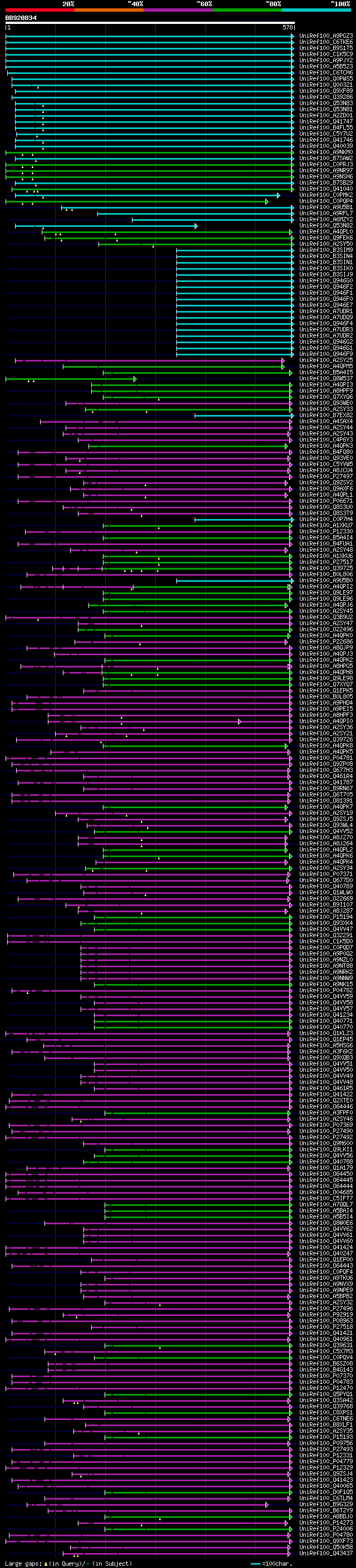
Task: Select the UniRef100_C0PRJ3 label
Action: (x=325, y=164)
